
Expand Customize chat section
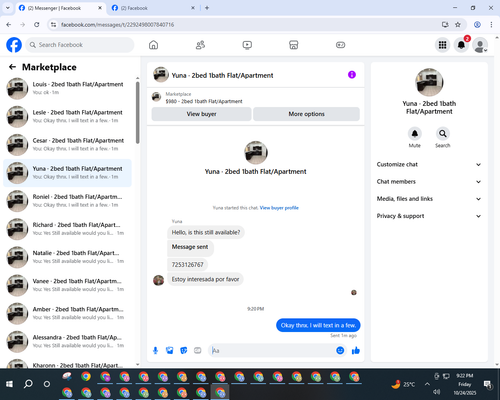point(429,164)
